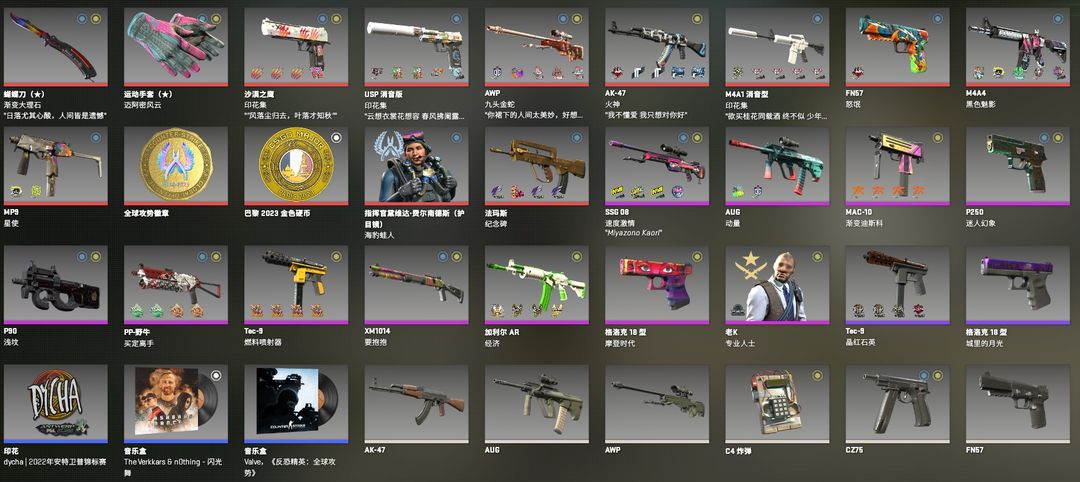1080x482 pixels.
Task: Select the 全球攻势徽章 gold medal
Action: [176, 165]
